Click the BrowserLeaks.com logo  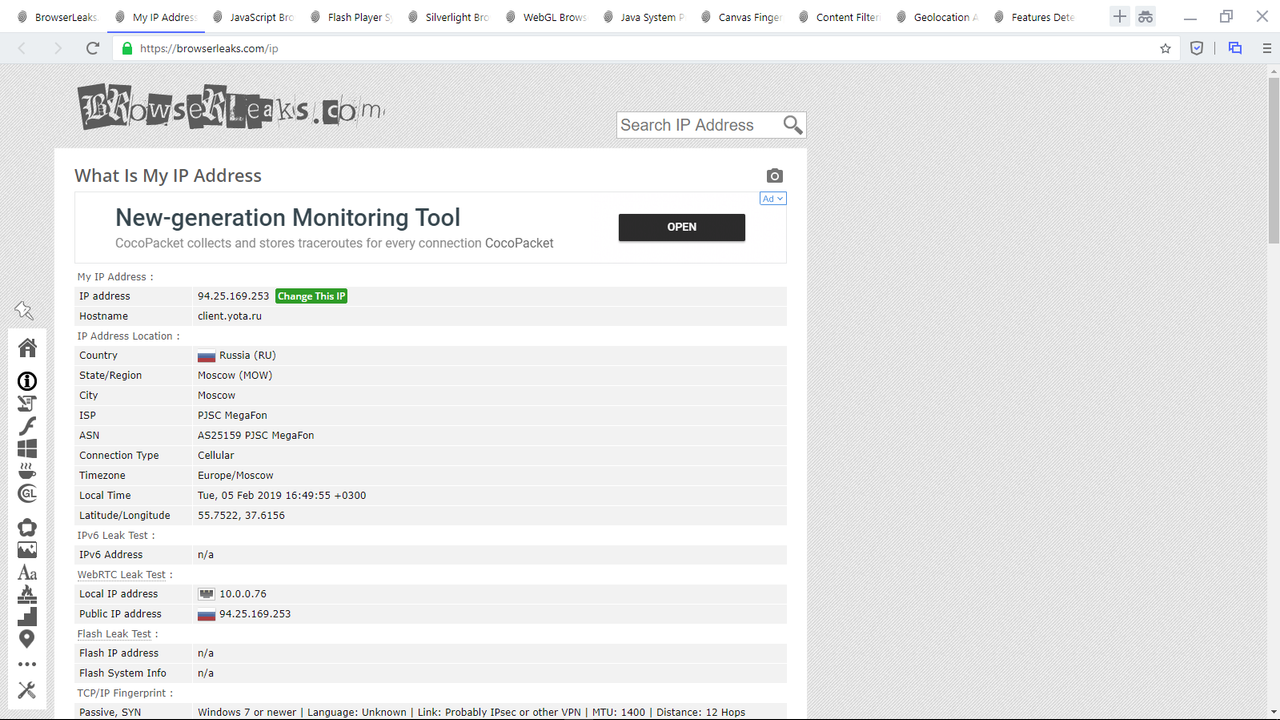pyautogui.click(x=231, y=108)
